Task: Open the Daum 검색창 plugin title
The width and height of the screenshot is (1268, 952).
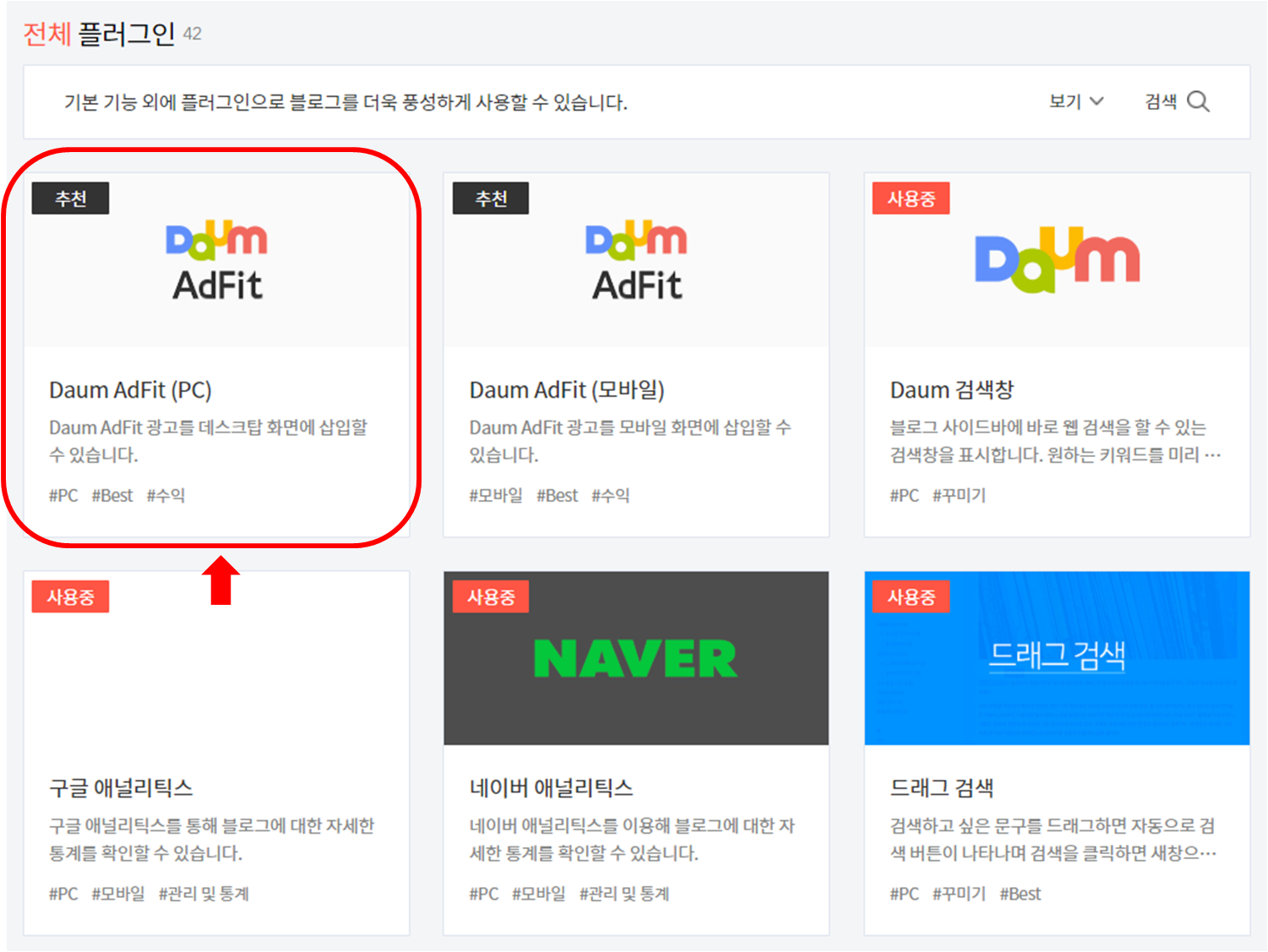Action: point(952,390)
